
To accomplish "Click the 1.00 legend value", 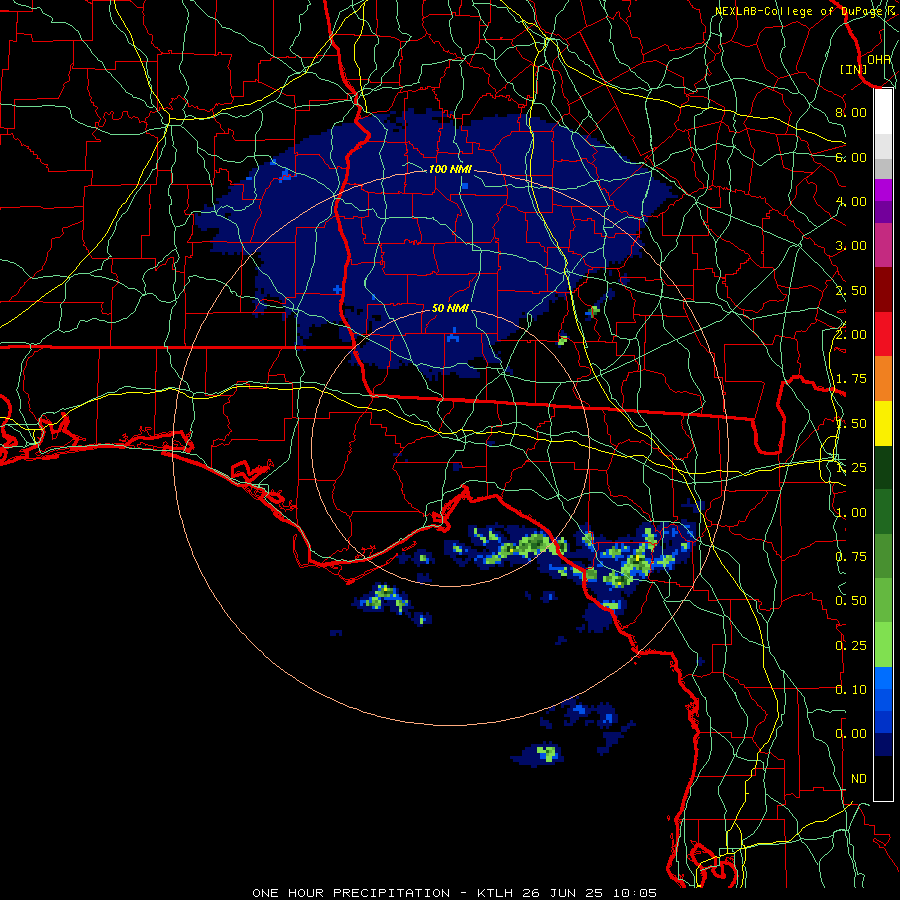I will coord(851,513).
